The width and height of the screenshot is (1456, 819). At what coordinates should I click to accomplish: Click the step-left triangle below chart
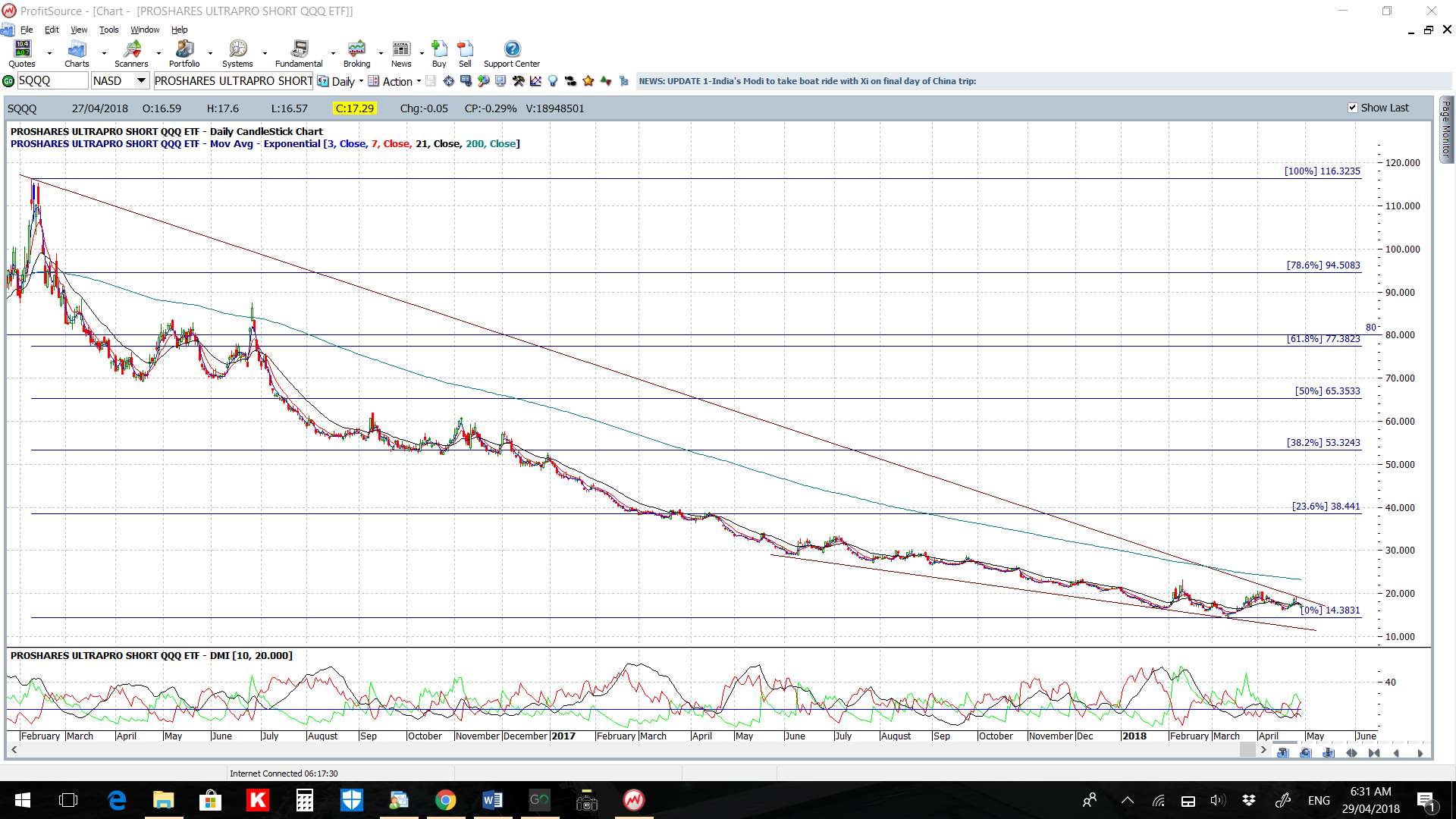(x=1396, y=752)
